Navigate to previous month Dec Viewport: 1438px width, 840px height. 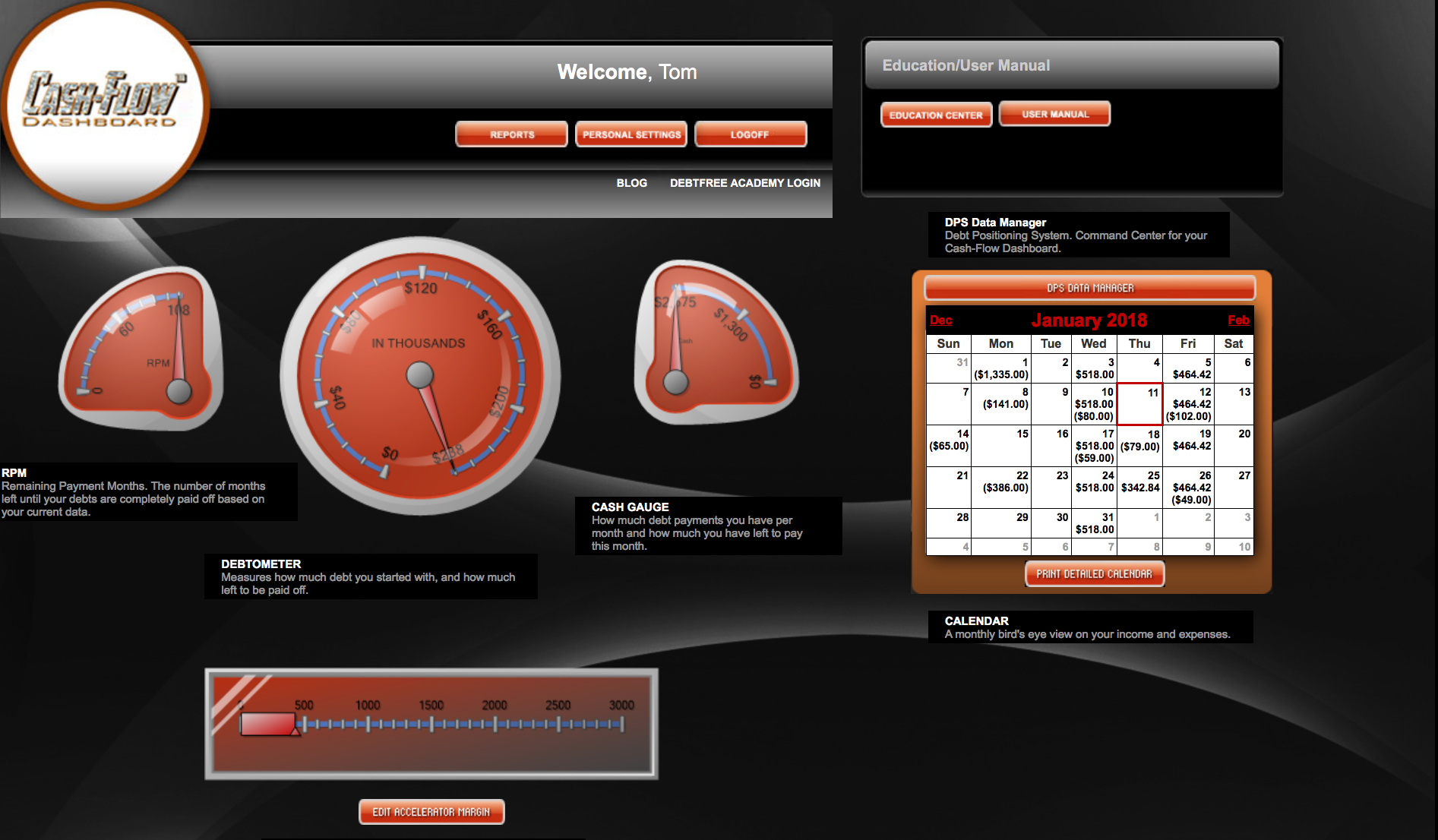tap(940, 321)
